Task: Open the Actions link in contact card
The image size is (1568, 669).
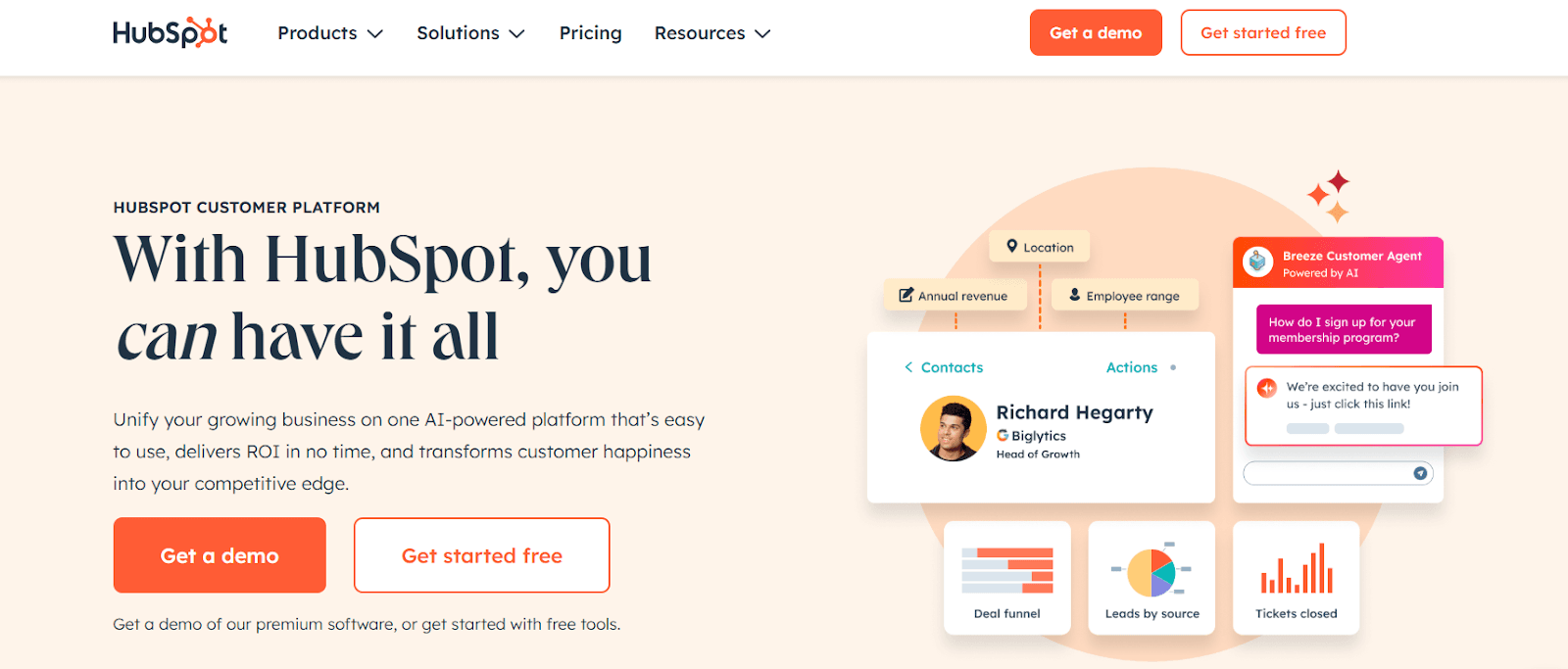Action: point(1132,367)
